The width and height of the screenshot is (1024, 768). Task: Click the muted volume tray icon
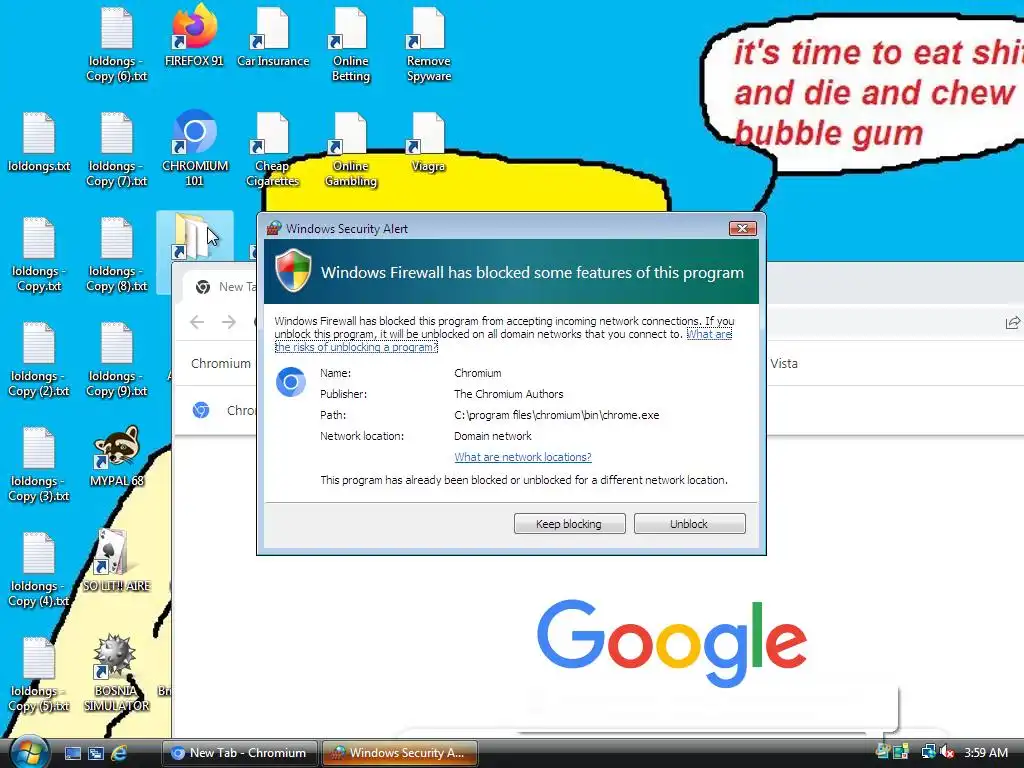[948, 752]
